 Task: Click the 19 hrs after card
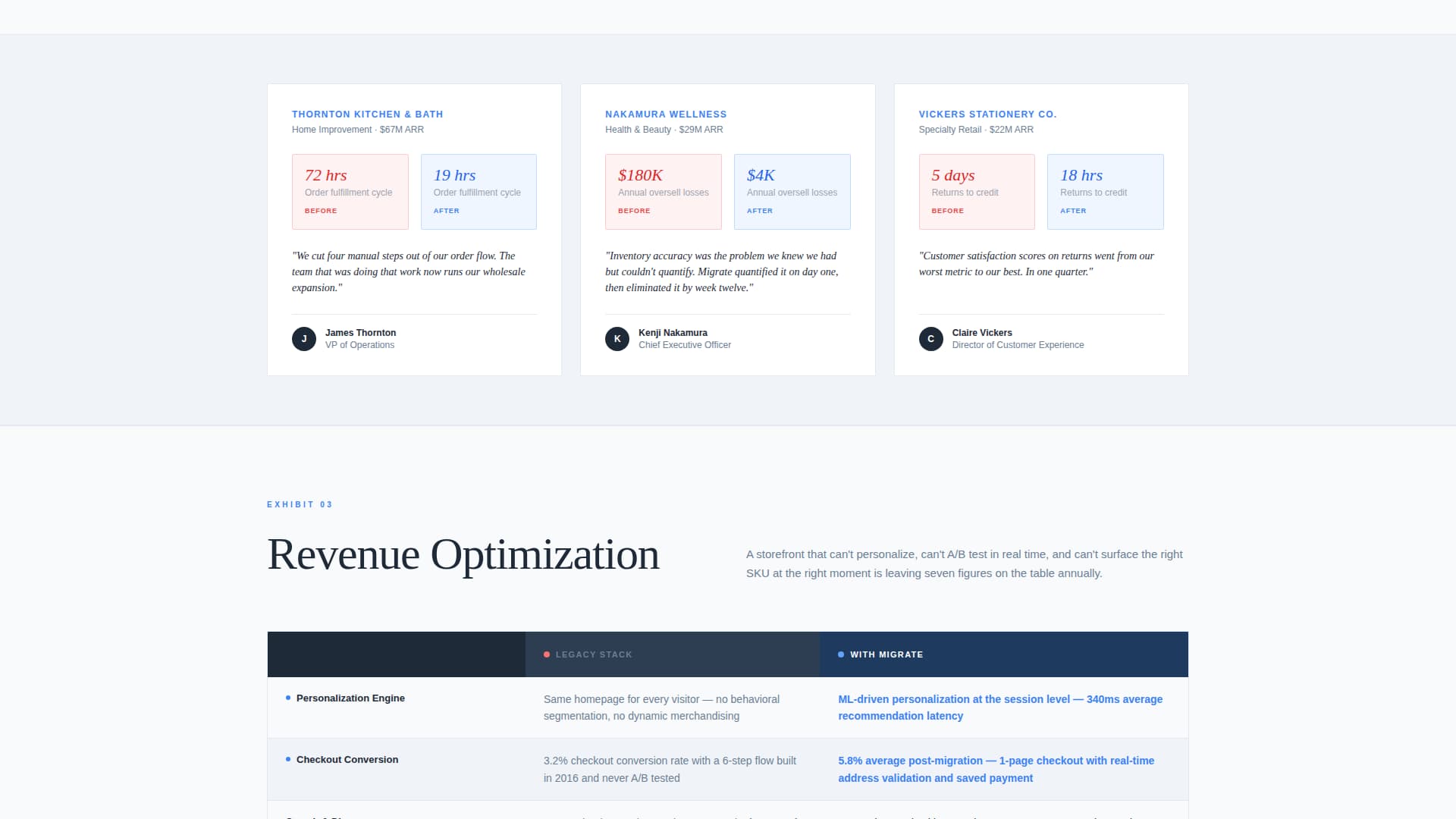pyautogui.click(x=479, y=192)
